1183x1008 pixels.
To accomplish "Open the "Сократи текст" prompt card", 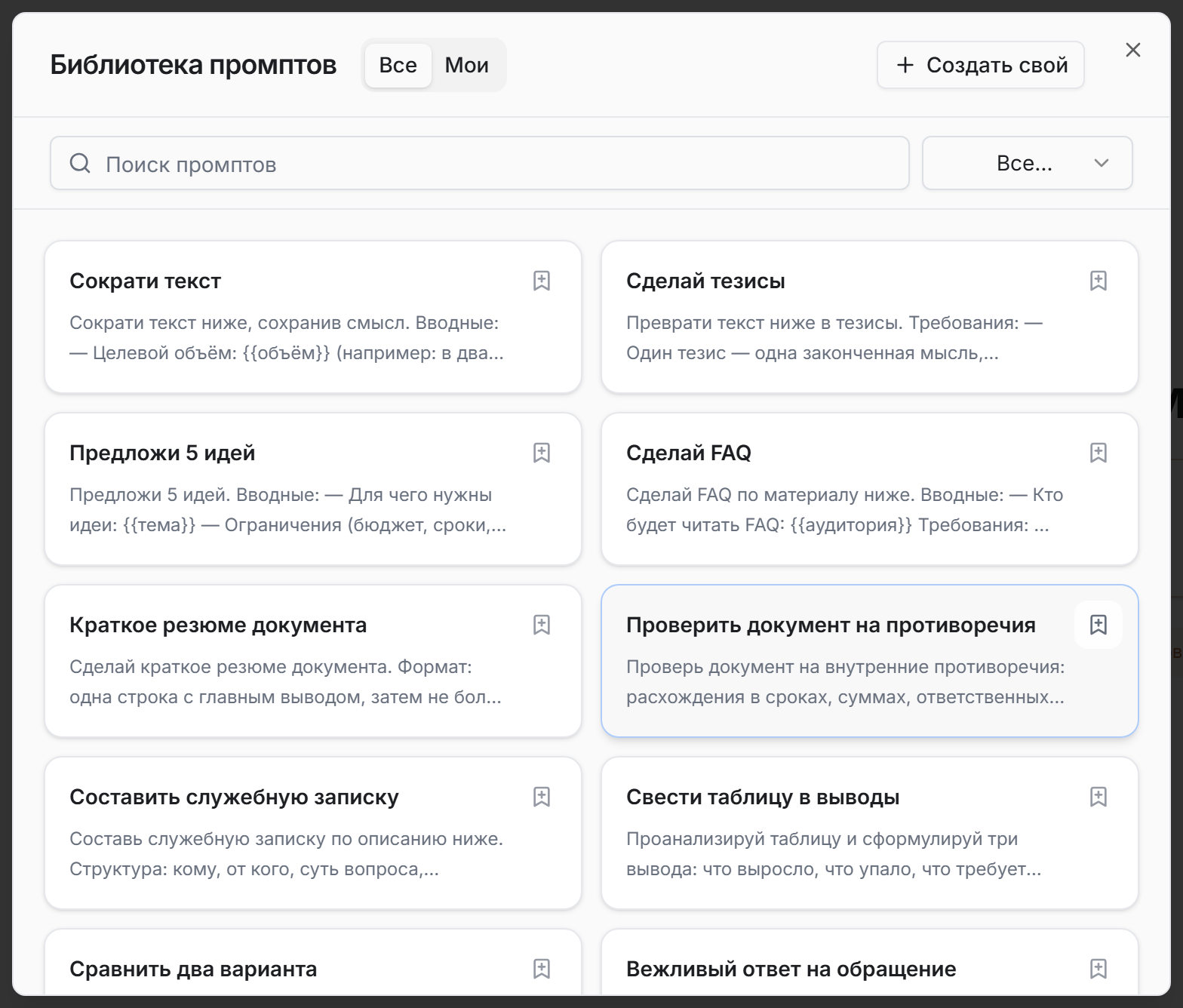I will tap(313, 317).
